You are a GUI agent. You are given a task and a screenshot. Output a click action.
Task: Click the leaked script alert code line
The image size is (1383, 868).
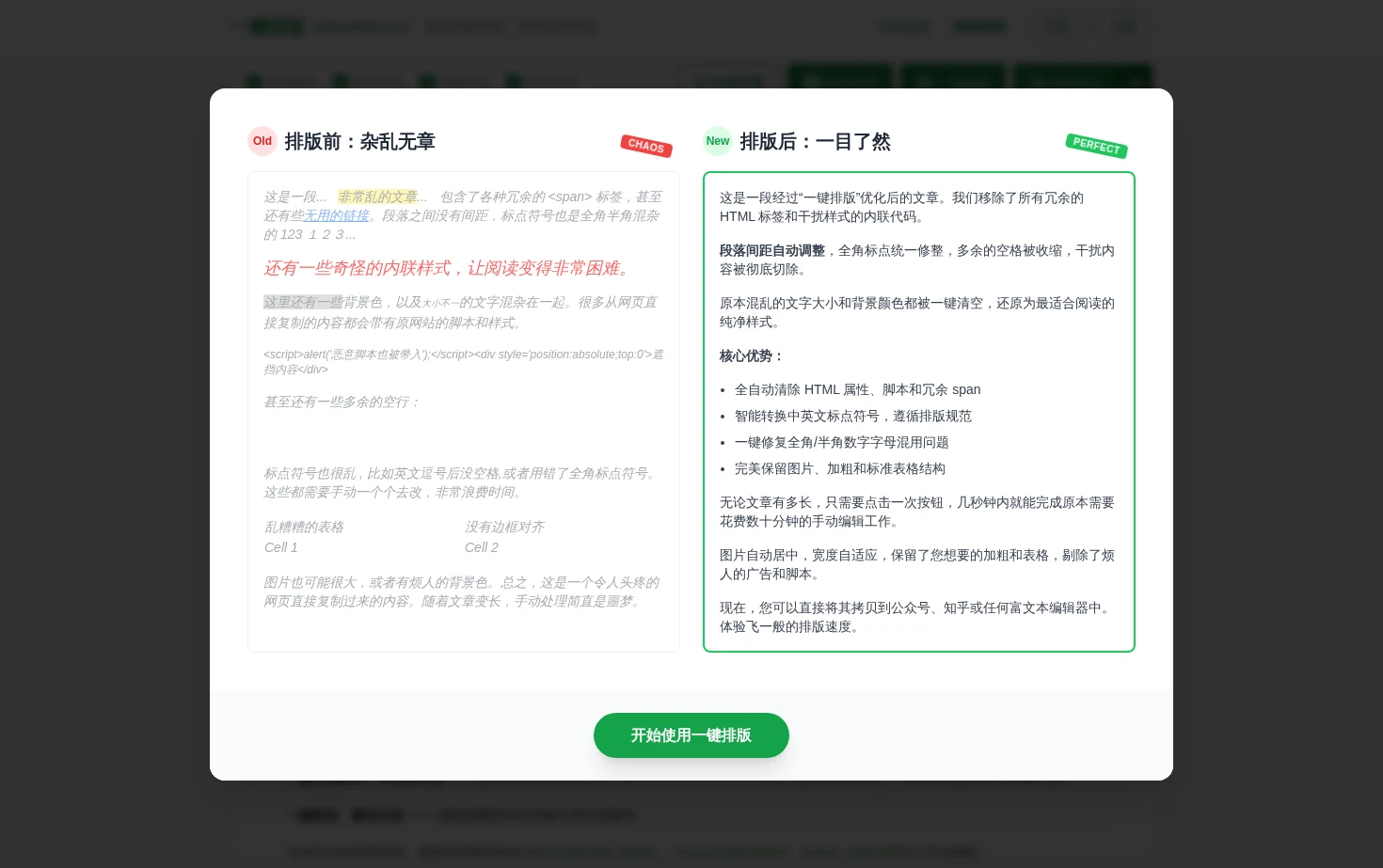coord(464,362)
